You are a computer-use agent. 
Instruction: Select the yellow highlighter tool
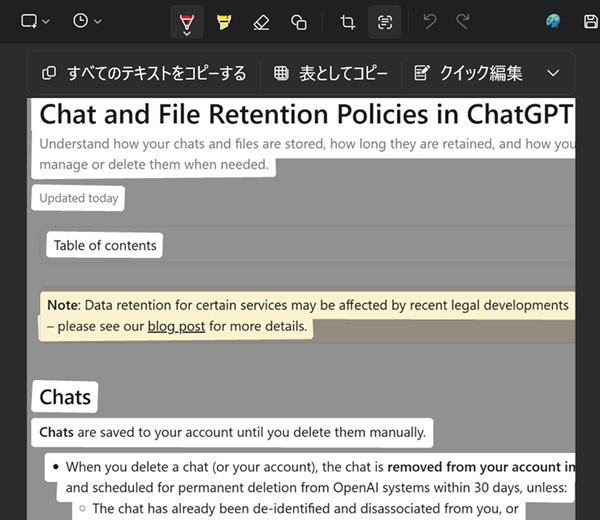tap(224, 22)
